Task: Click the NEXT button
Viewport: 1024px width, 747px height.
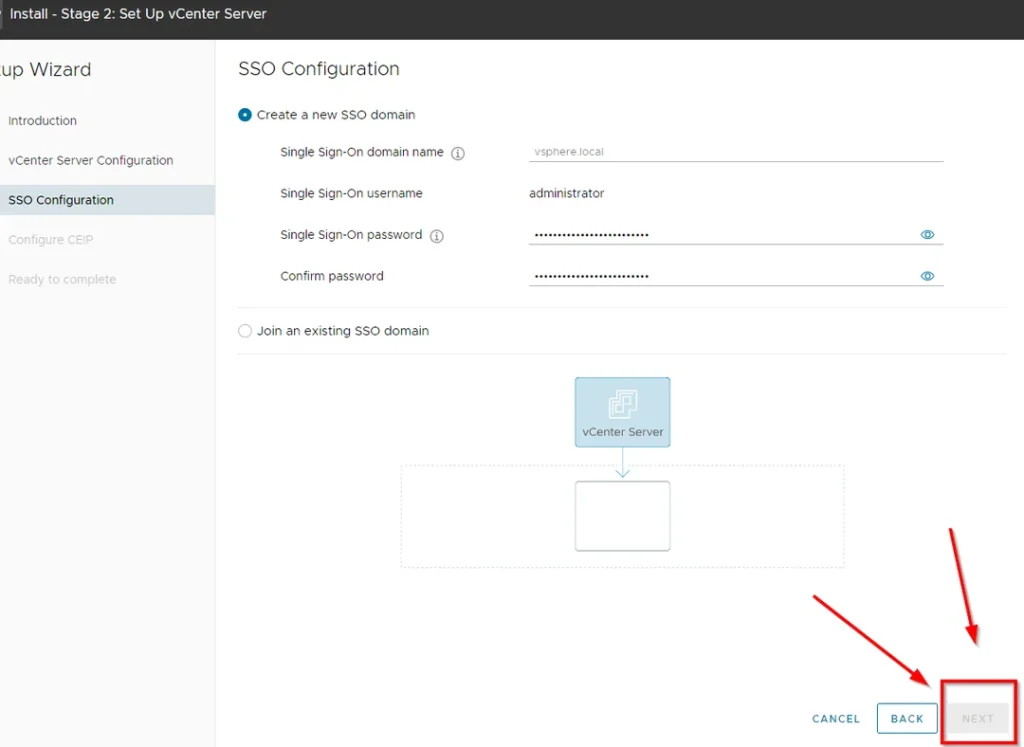Action: click(x=977, y=718)
